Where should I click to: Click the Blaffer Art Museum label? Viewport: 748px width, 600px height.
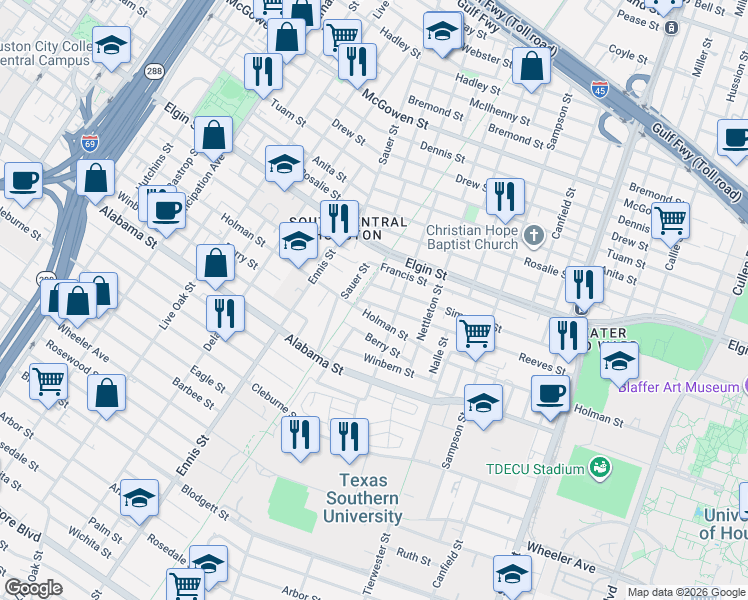pos(678,387)
